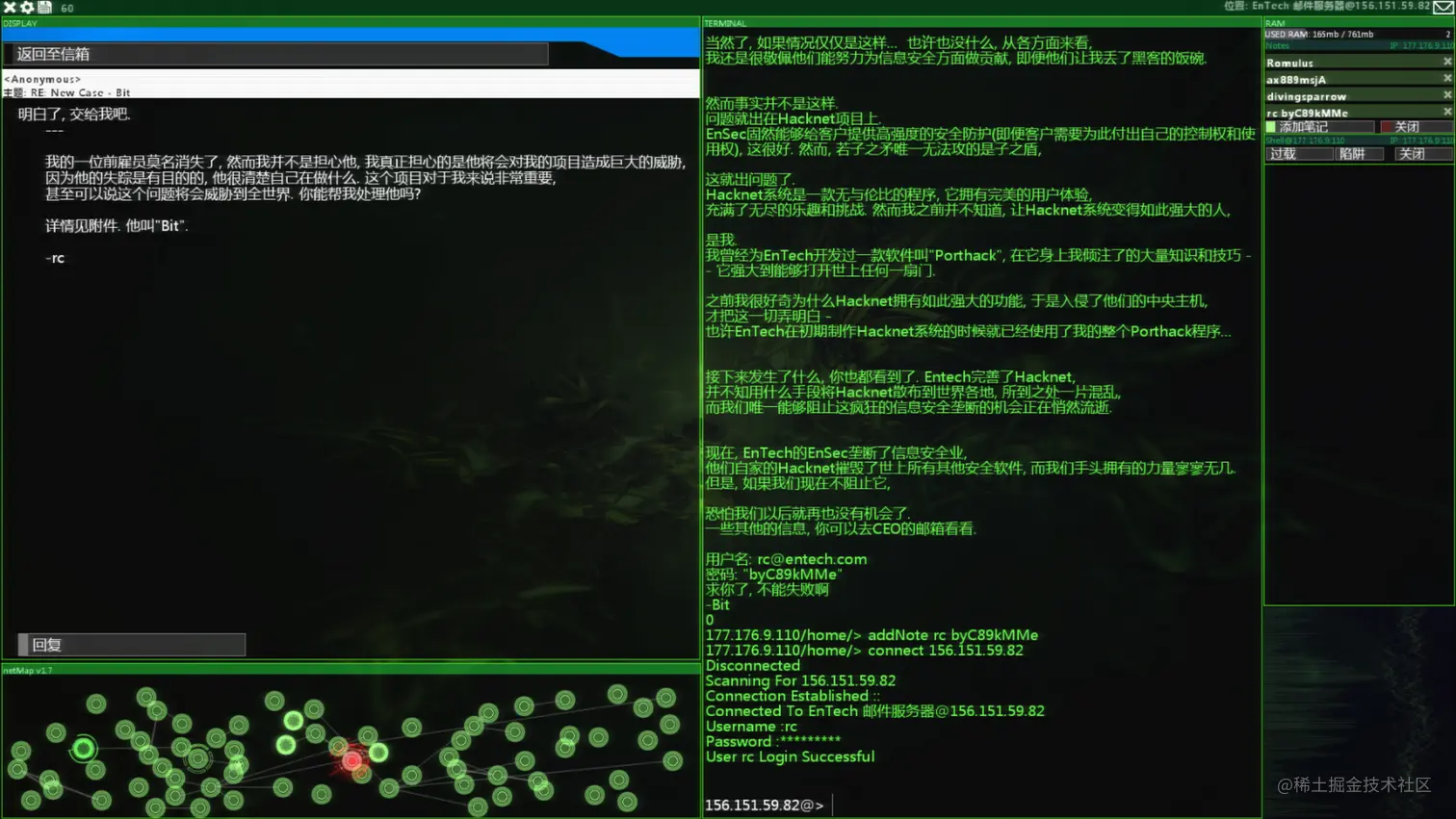Click 关闭 in the Shell module row
Screen dimensions: 1456x819
(x=1422, y=154)
